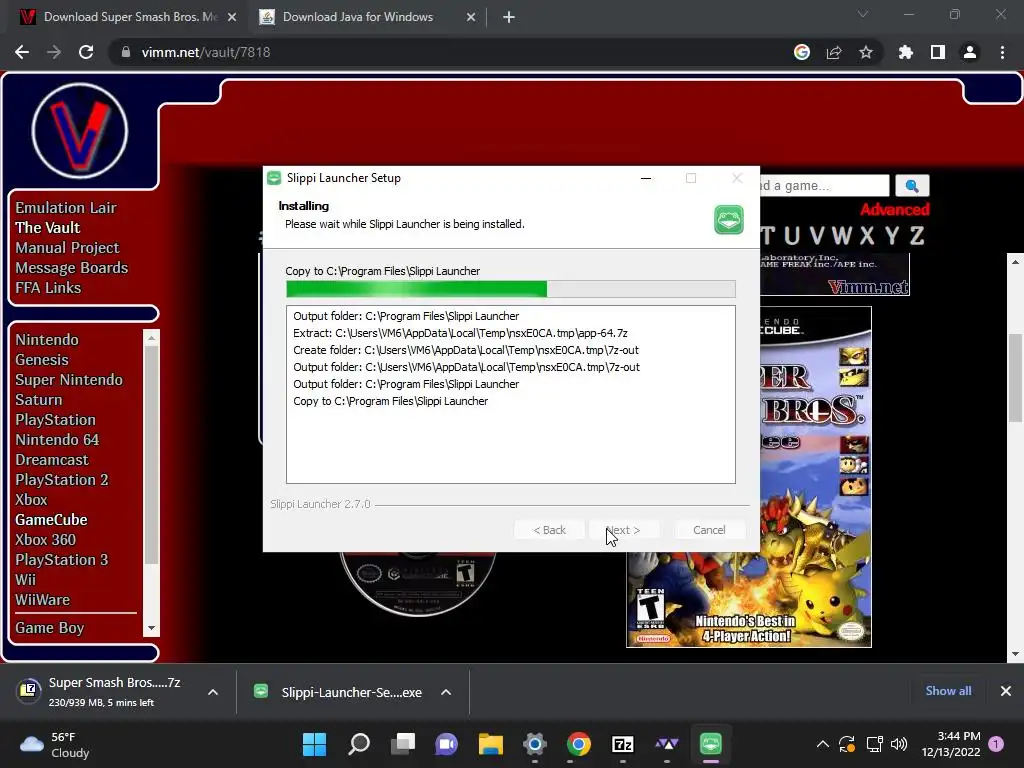Select Saturn in the systems list
Viewport: 1024px width, 768px height.
(x=39, y=400)
